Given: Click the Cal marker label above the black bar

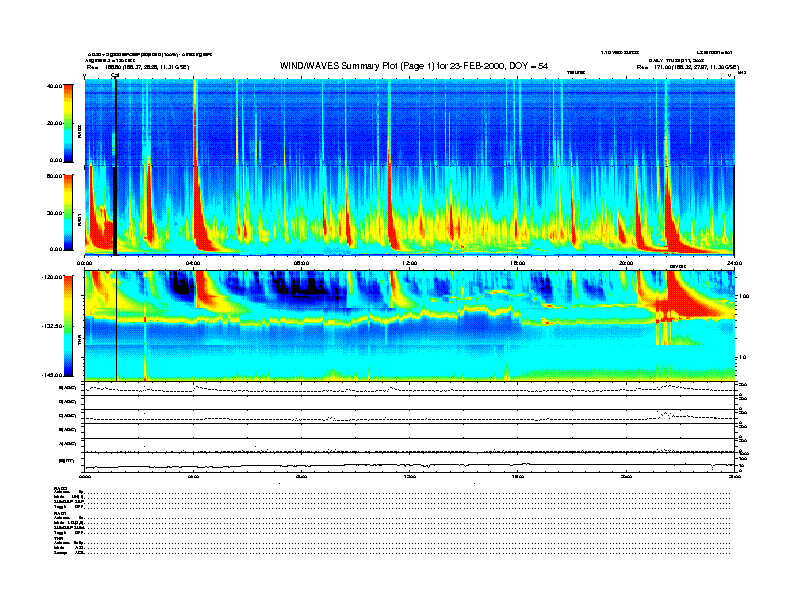Looking at the screenshot, I should click(x=115, y=76).
